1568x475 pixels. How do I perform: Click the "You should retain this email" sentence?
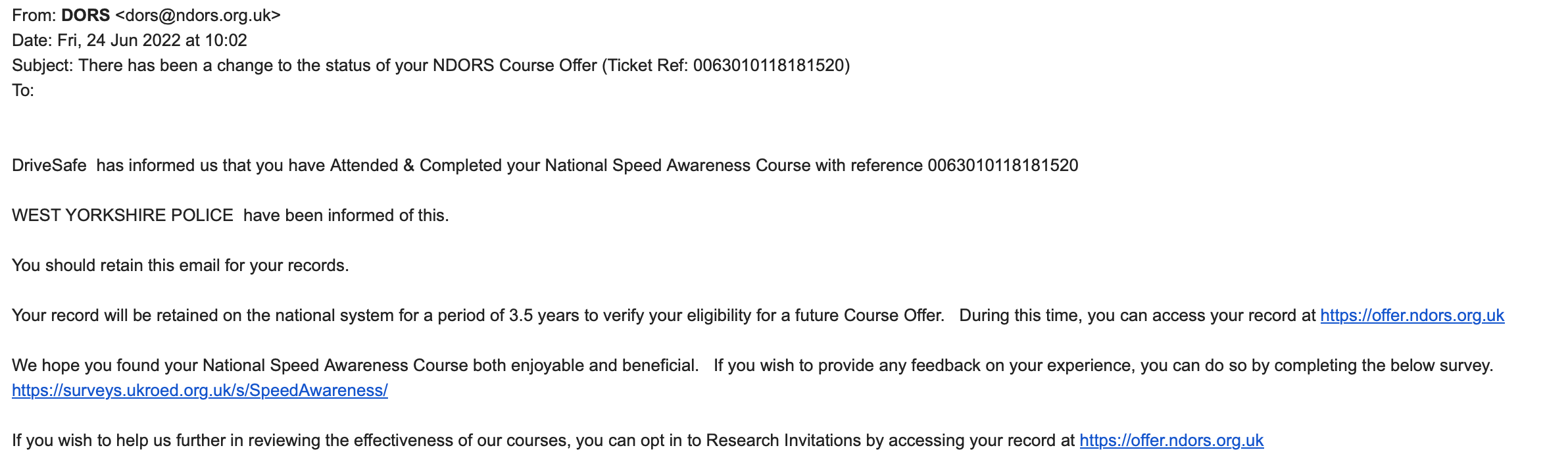180,266
